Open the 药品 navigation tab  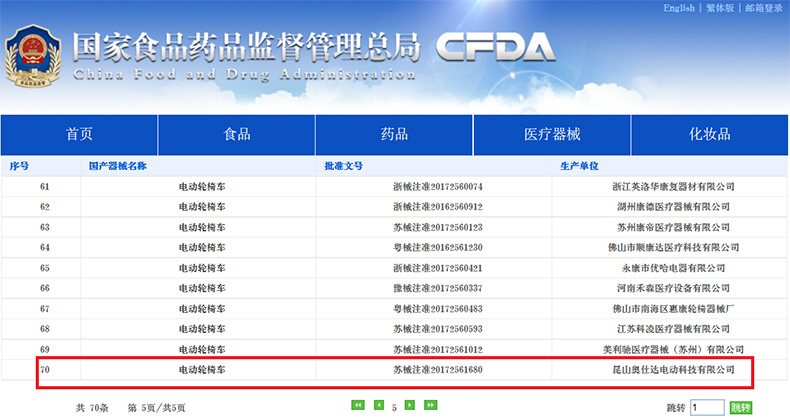[x=394, y=134]
